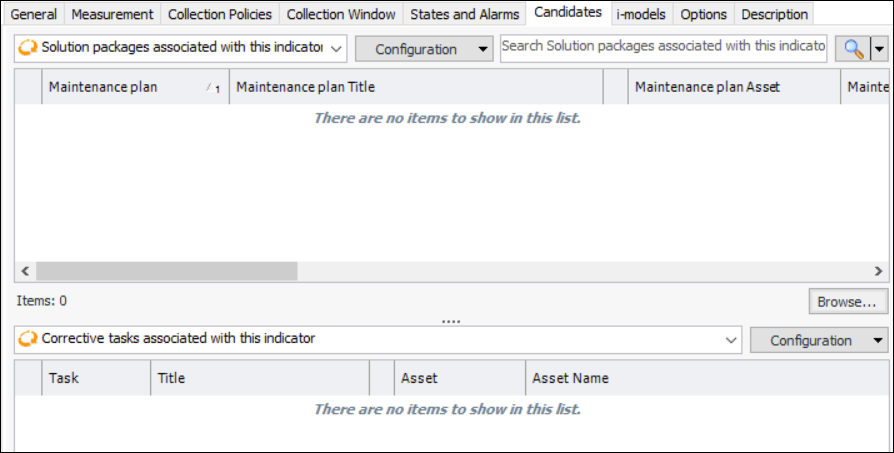Open the upper Configuration dropdown button
This screenshot has height=453, width=894.
pyautogui.click(x=424, y=49)
